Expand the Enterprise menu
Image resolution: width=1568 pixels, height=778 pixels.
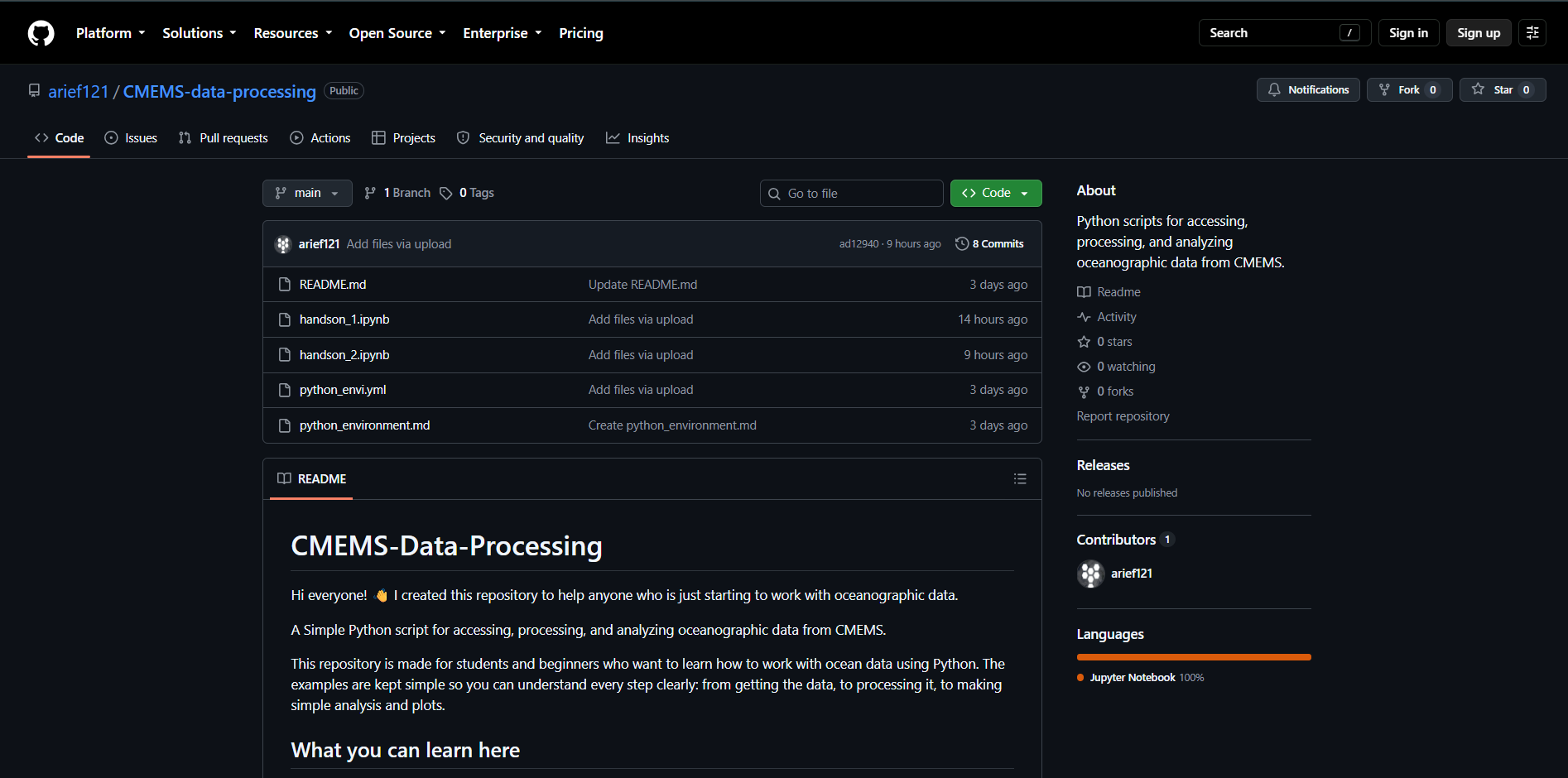tap(503, 33)
